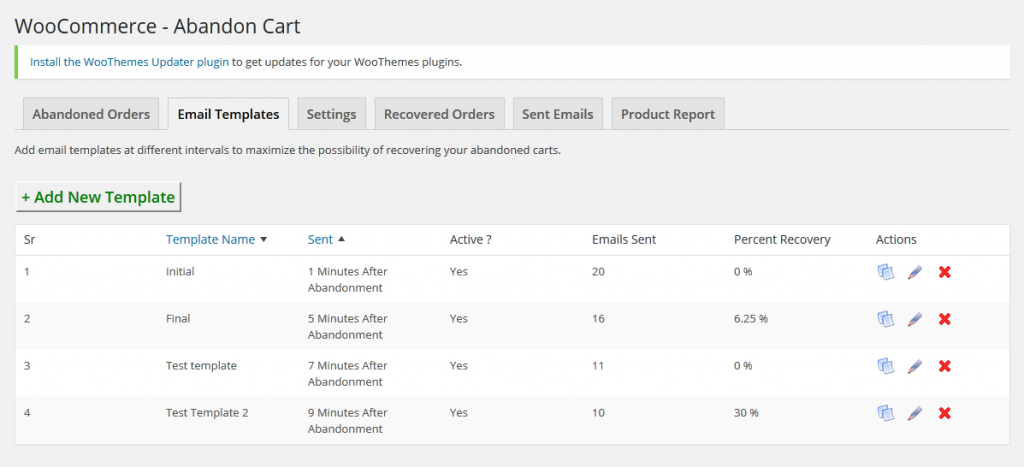
Task: Delete the template sent after 7 minutes
Action: coord(944,366)
